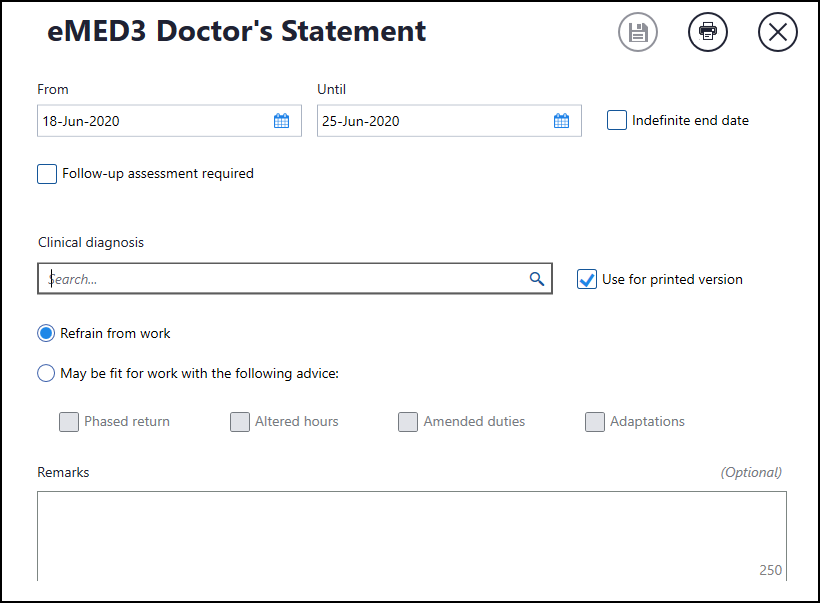Click the Clinical diagnosis label

(x=91, y=242)
